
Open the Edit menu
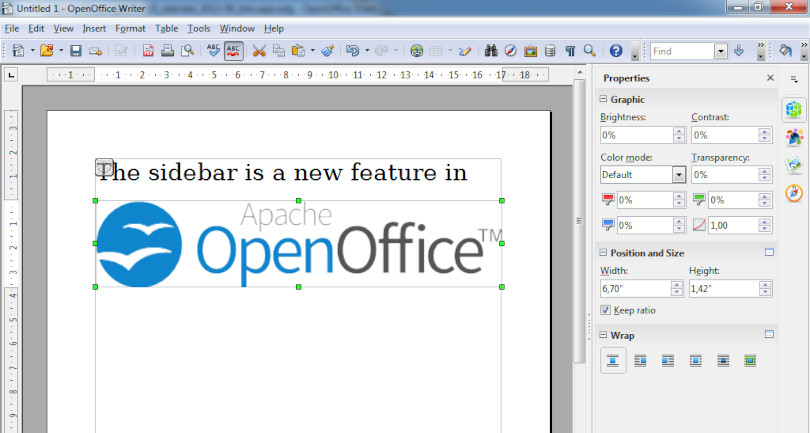tap(36, 28)
